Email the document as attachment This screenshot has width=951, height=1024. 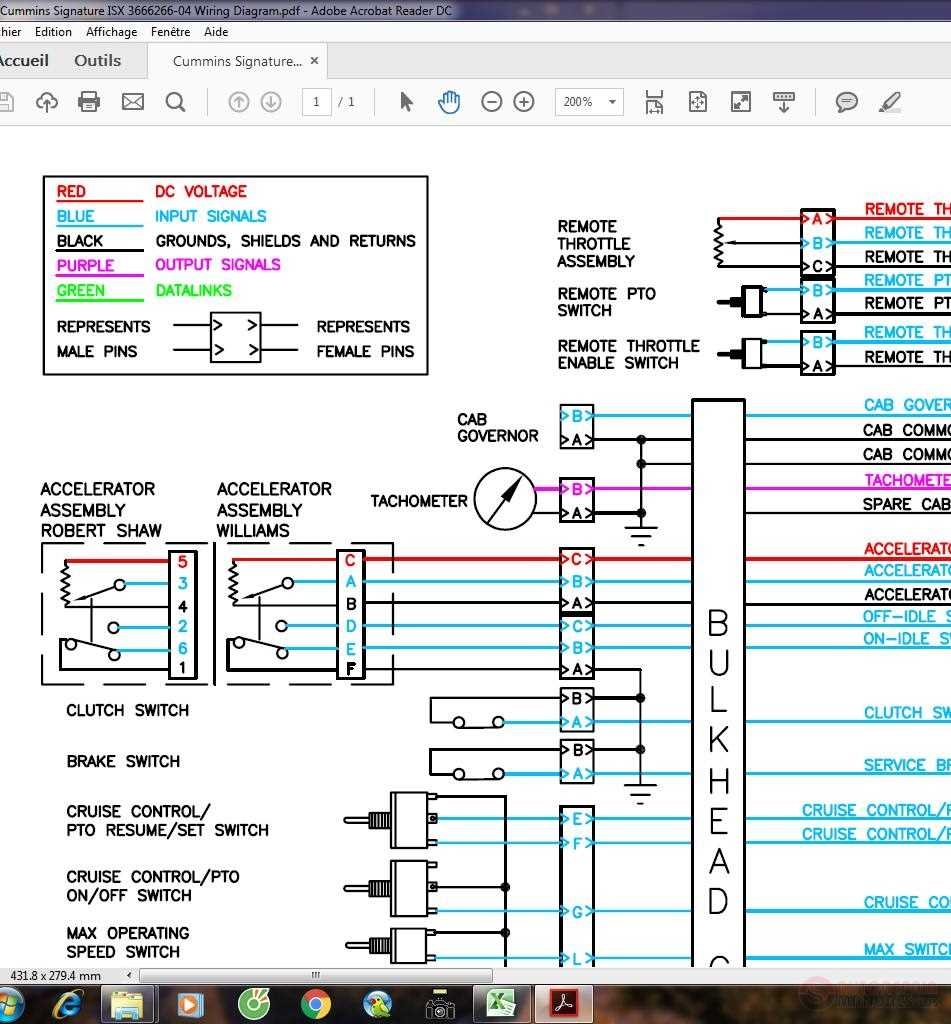(x=131, y=101)
